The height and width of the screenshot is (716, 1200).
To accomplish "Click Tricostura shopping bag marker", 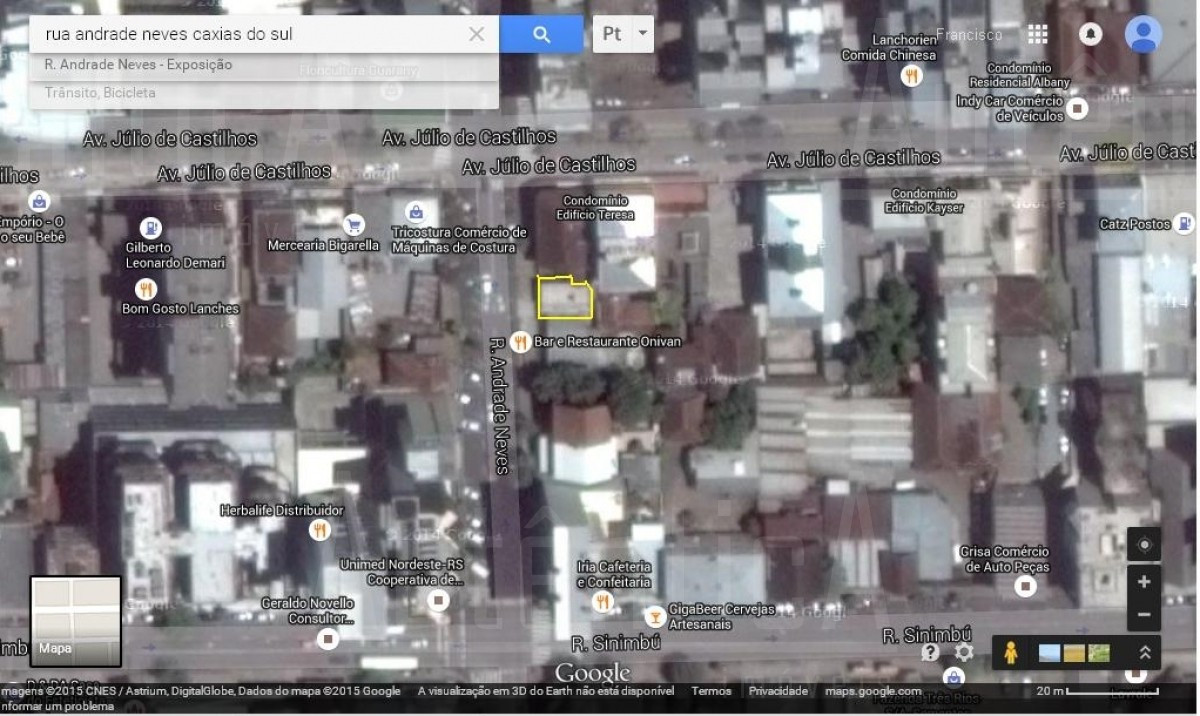I will click(415, 212).
